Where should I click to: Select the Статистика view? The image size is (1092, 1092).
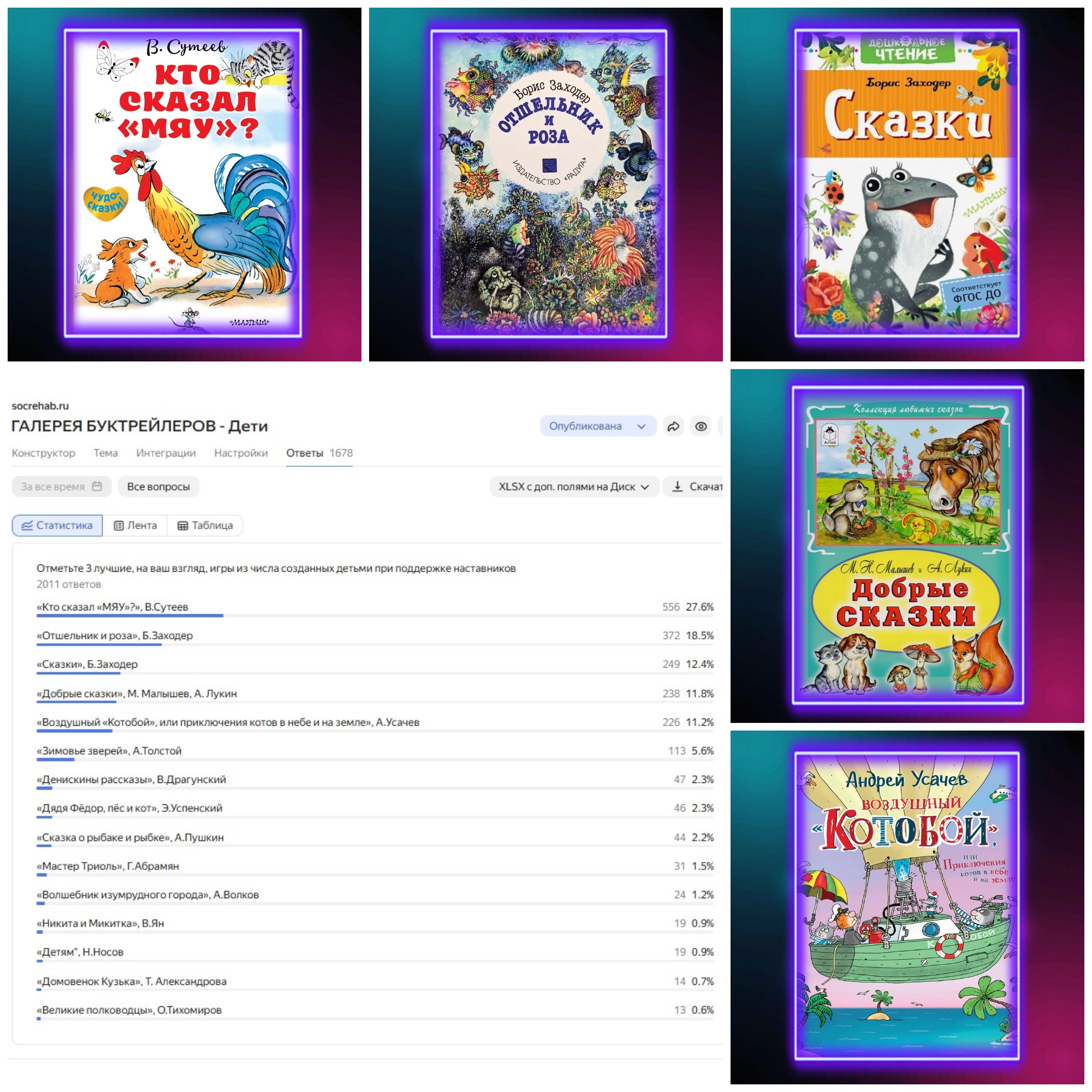[57, 526]
